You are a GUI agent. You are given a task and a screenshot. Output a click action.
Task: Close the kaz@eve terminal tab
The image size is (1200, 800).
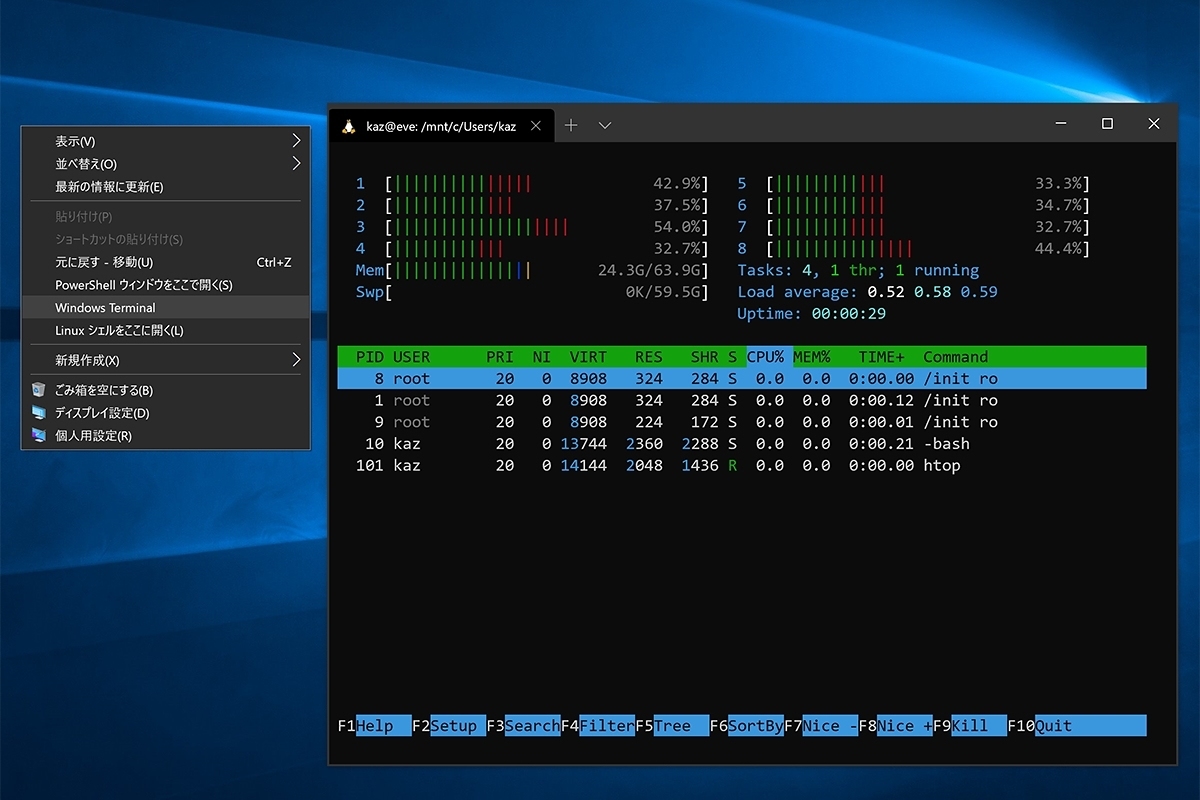tap(536, 126)
